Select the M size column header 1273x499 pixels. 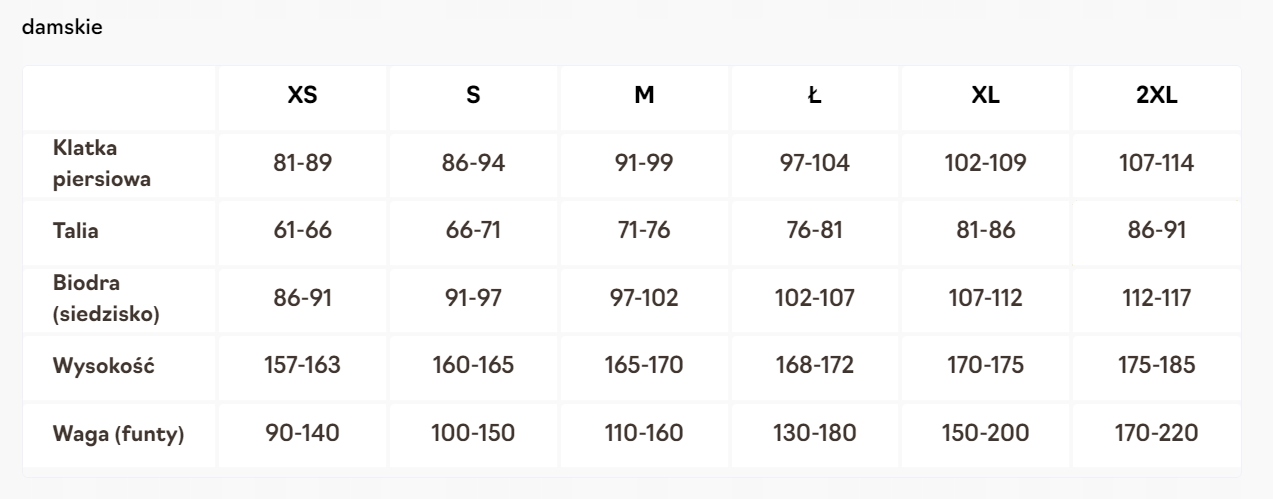click(644, 97)
